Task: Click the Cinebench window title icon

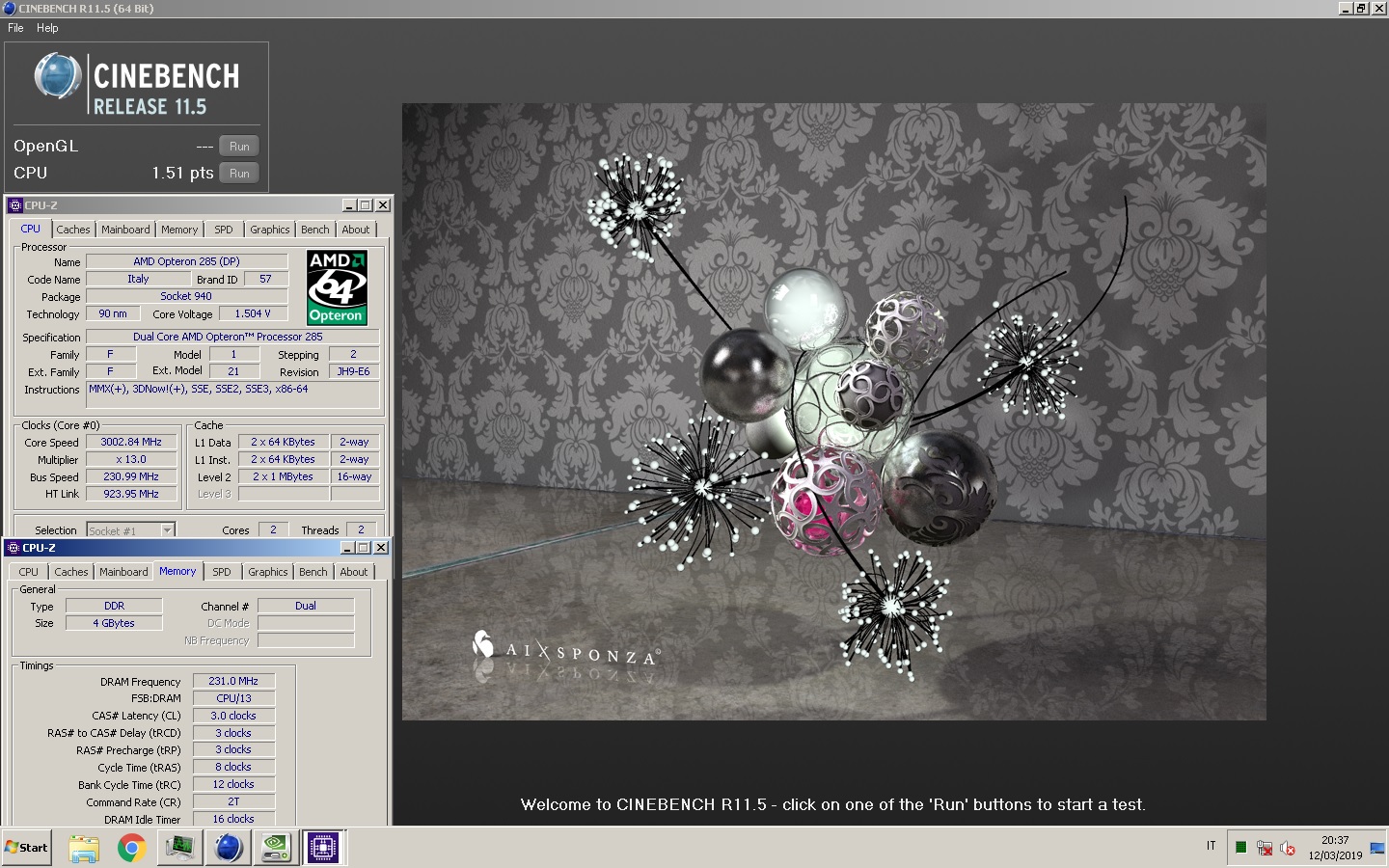Action: (x=9, y=9)
